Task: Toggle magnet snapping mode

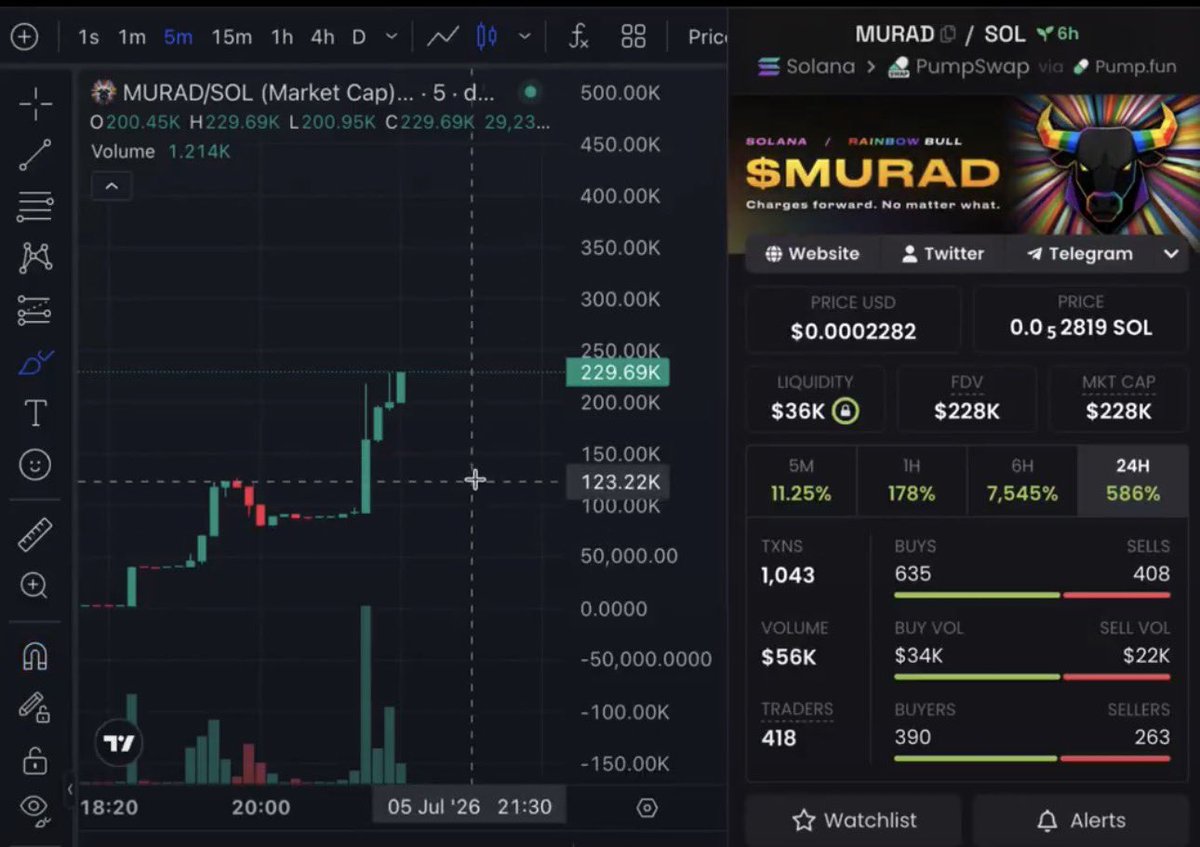Action: 35,657
